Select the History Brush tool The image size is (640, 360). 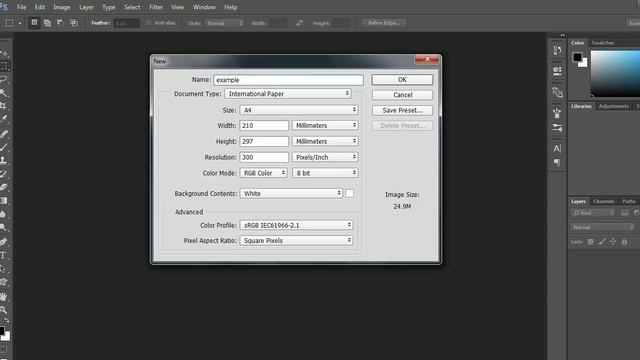coord(4,174)
